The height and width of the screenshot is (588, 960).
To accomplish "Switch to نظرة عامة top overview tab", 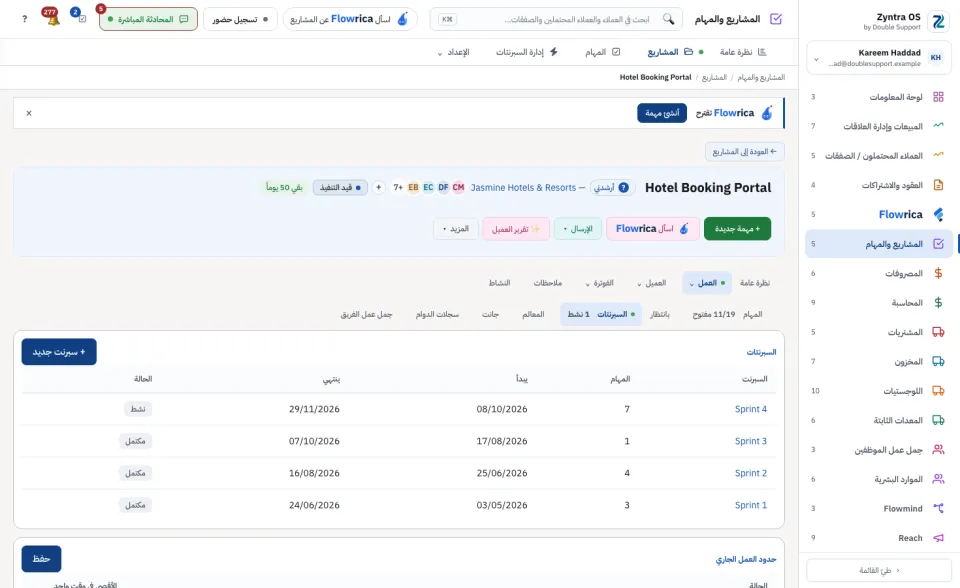I will tap(743, 52).
